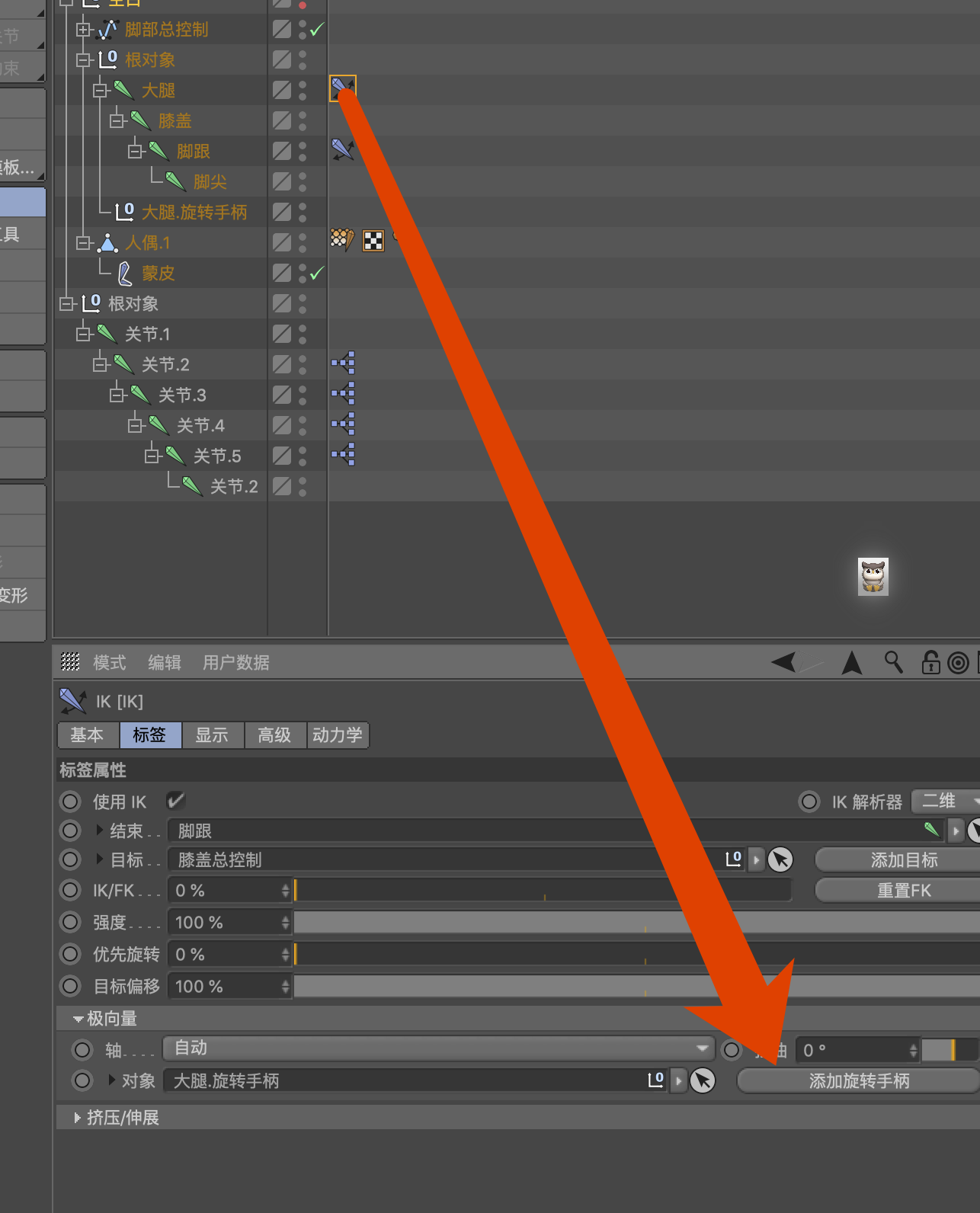Toggle the 使用 IK checkbox
980x1213 pixels.
coord(176,801)
